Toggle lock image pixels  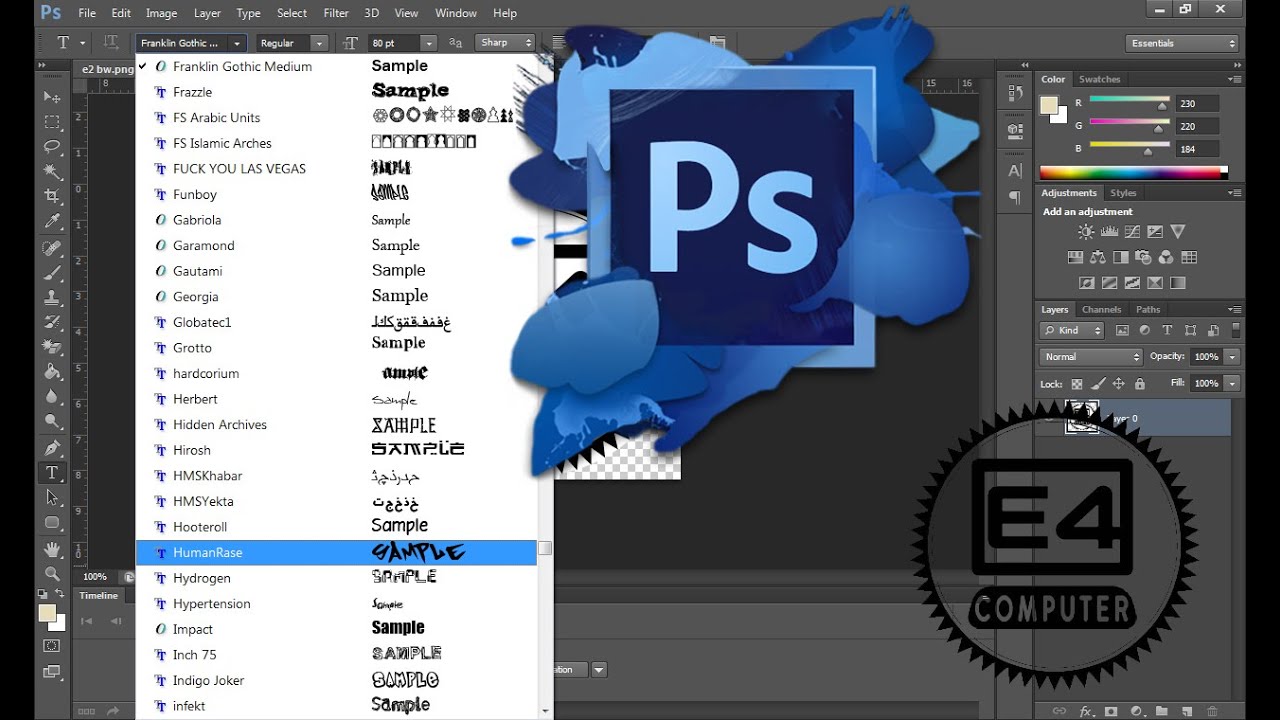pos(1098,383)
